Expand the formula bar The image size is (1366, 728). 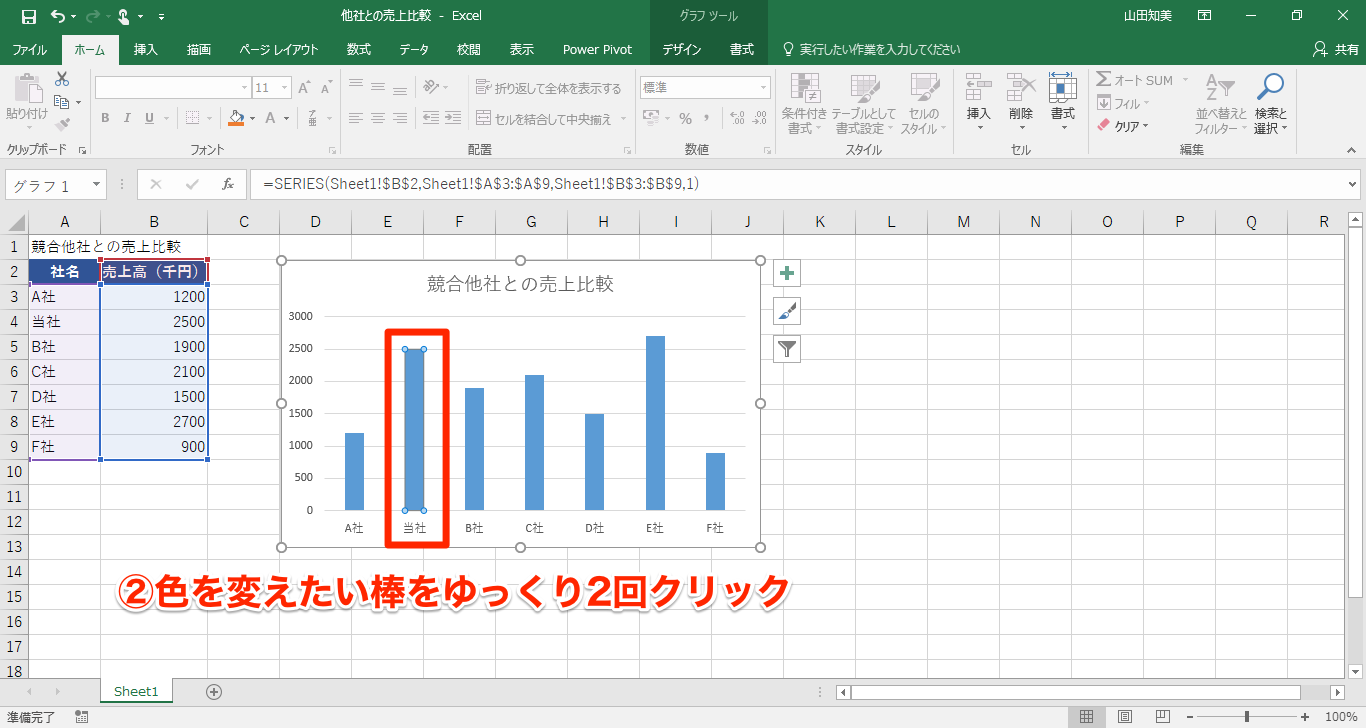pyautogui.click(x=1353, y=184)
